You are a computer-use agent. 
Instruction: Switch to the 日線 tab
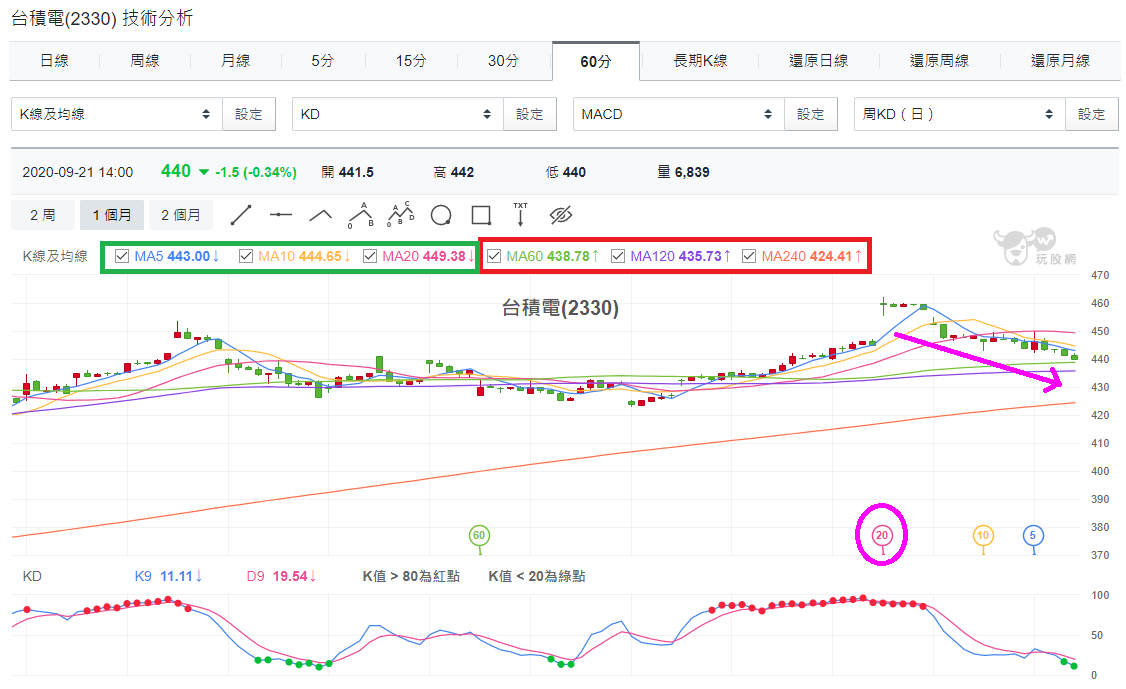pyautogui.click(x=55, y=61)
